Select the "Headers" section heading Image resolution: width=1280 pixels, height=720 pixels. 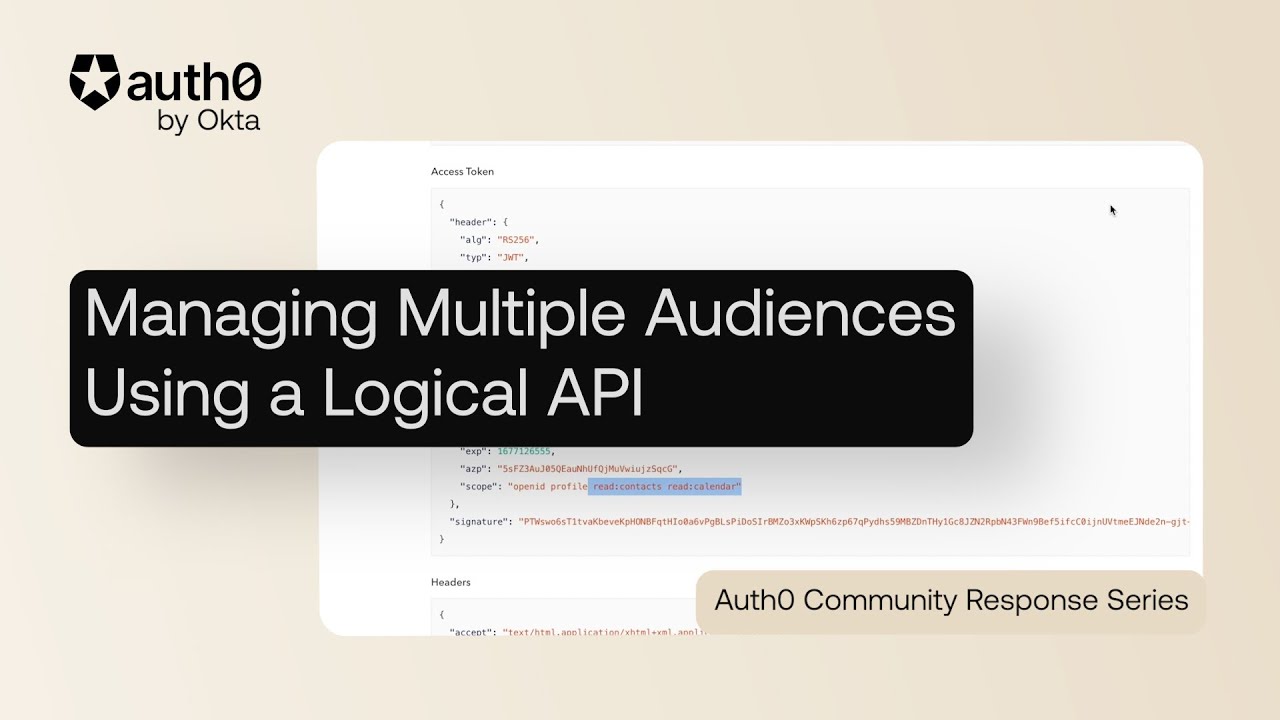click(450, 582)
